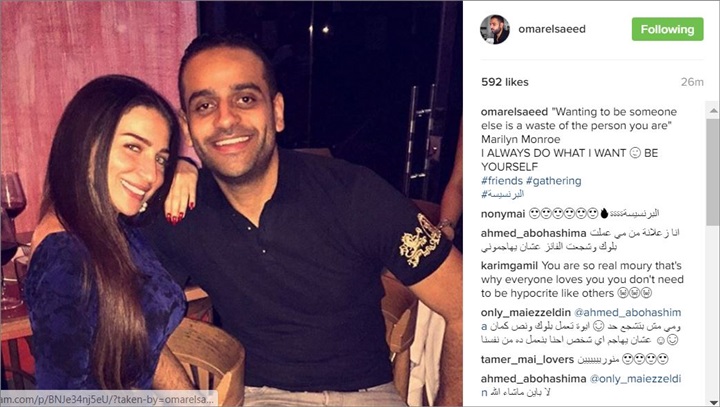Open the #gathering hashtag
This screenshot has width=720, height=407.
coord(554,181)
